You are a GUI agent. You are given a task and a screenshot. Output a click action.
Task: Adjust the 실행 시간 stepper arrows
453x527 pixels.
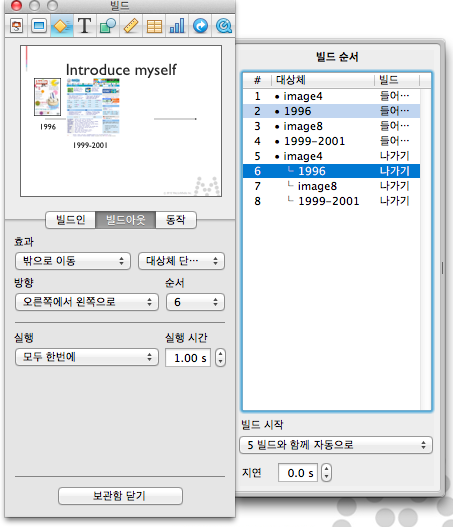[x=220, y=358]
